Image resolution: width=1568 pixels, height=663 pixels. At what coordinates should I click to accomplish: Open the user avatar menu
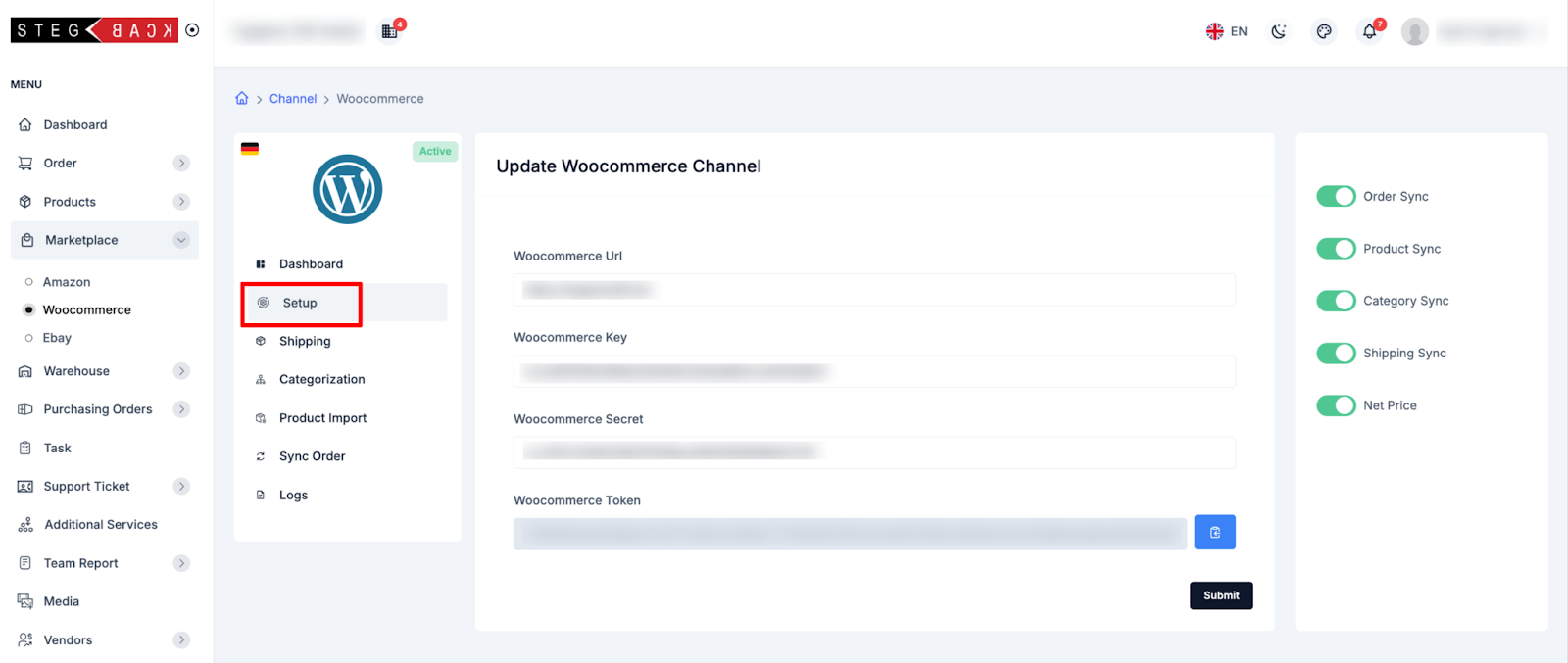tap(1414, 31)
